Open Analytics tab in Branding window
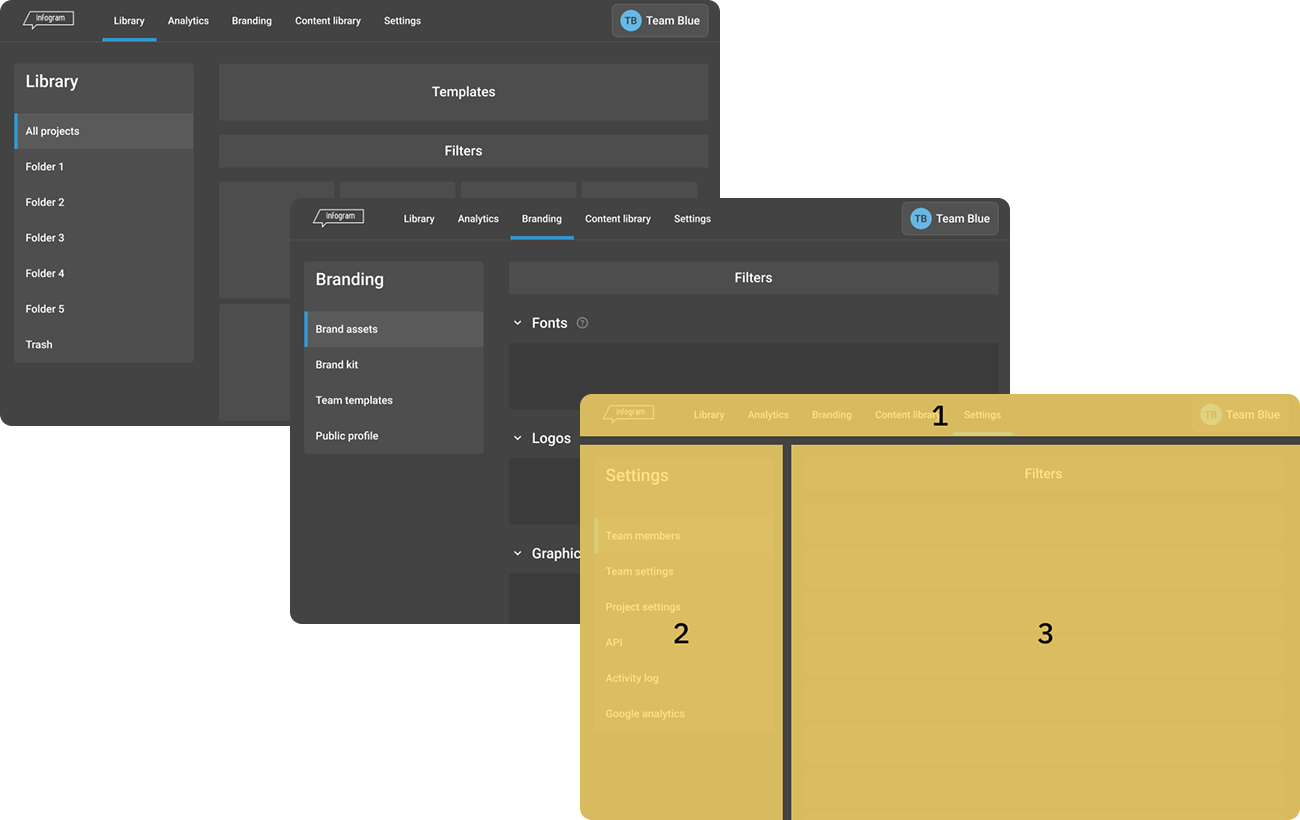Screen dimensions: 1300x820 point(478,219)
